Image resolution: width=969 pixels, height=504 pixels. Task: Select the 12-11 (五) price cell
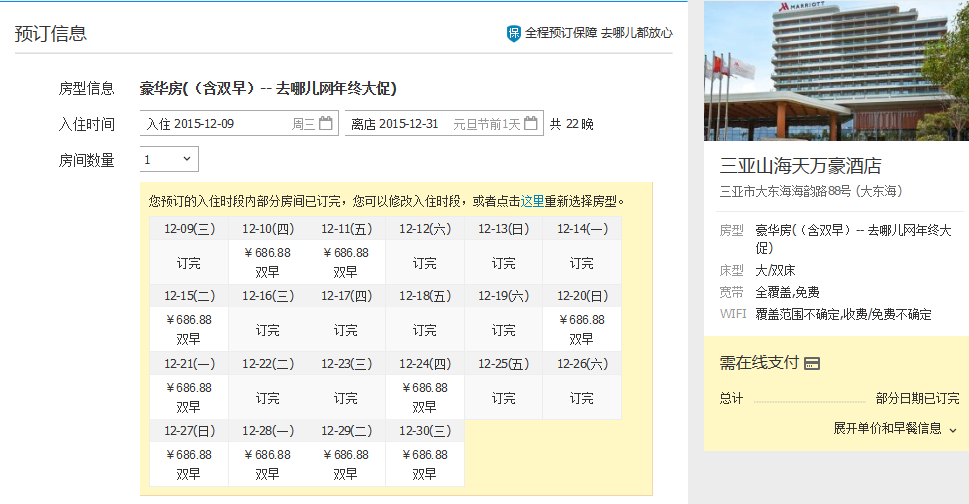(x=346, y=262)
